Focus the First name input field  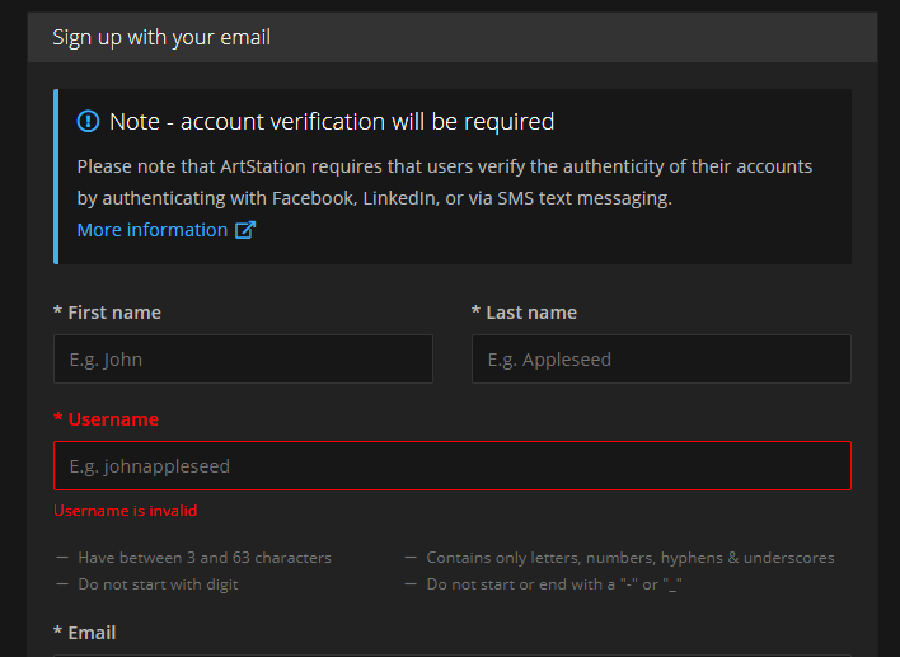[x=243, y=359]
